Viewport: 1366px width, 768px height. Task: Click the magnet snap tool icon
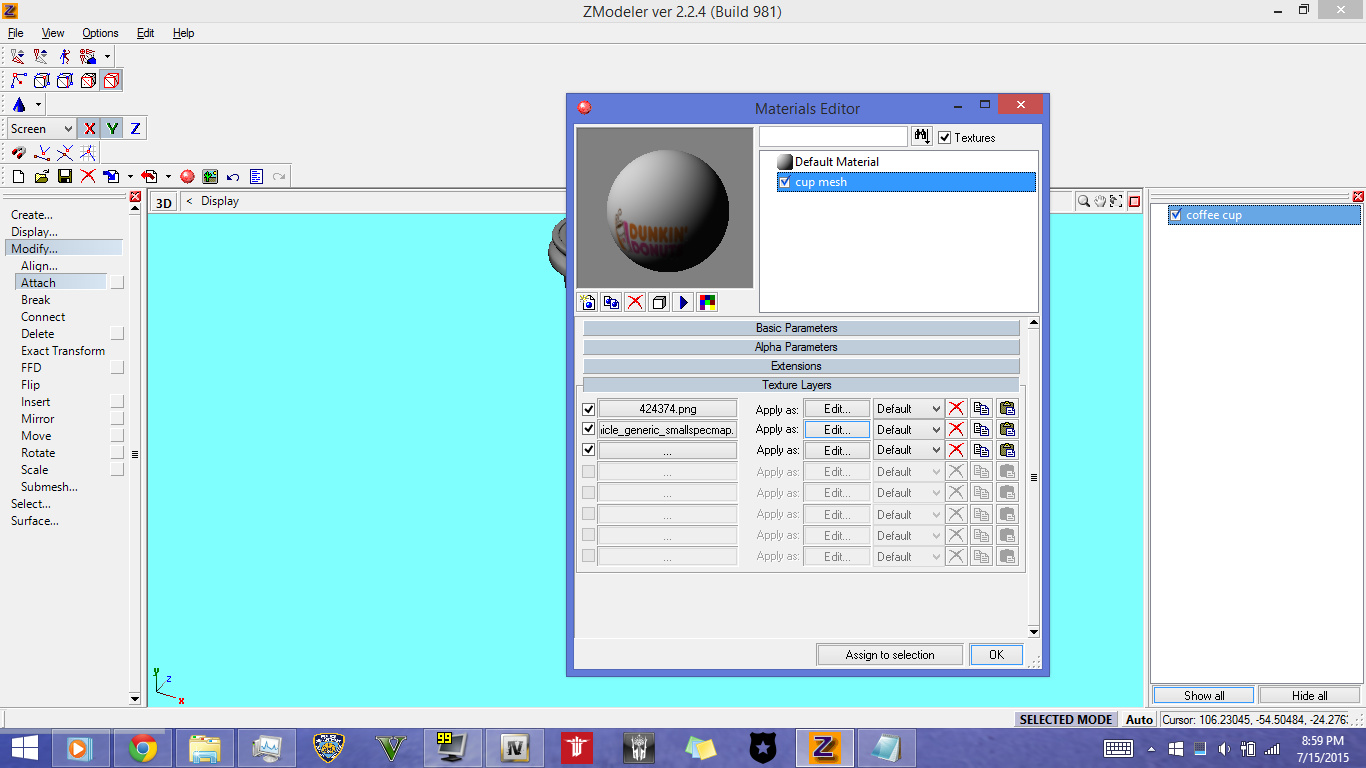[18, 153]
